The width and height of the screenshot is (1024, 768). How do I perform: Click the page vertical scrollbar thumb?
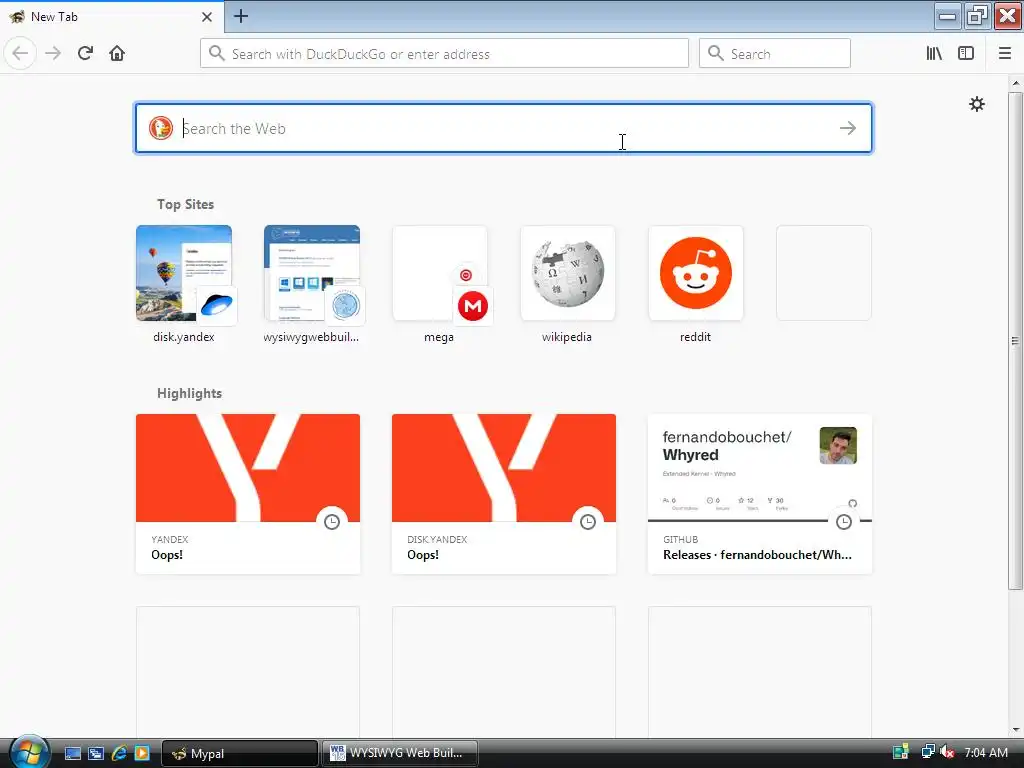1015,340
